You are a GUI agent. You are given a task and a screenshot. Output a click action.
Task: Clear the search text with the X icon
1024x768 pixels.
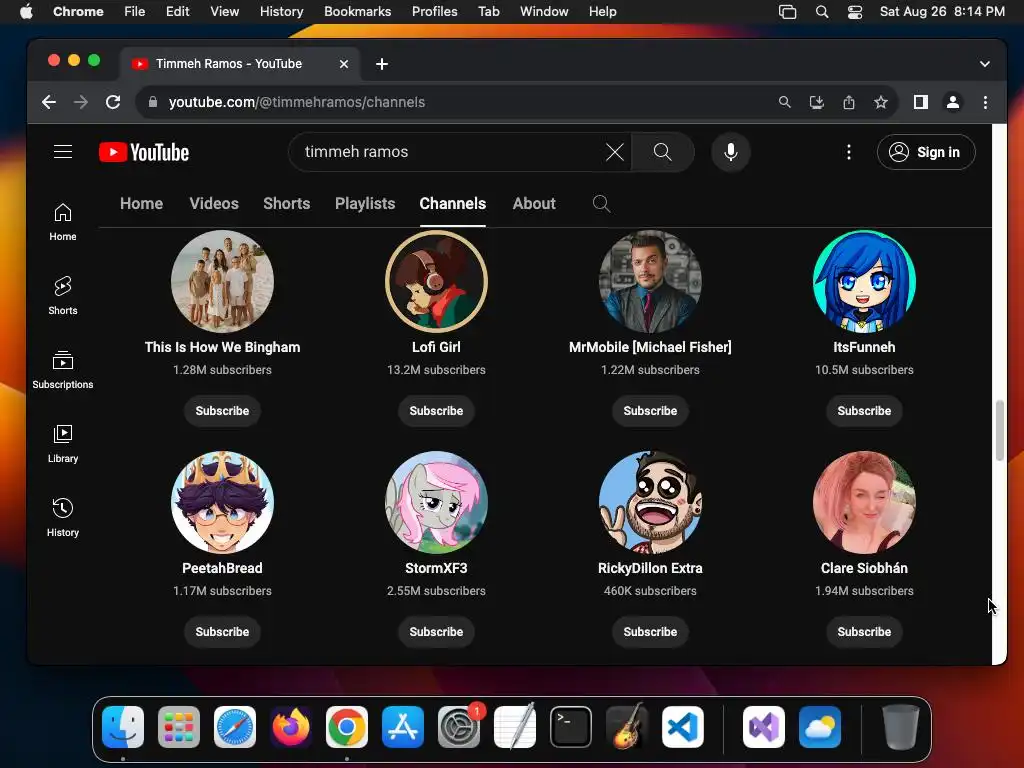615,152
